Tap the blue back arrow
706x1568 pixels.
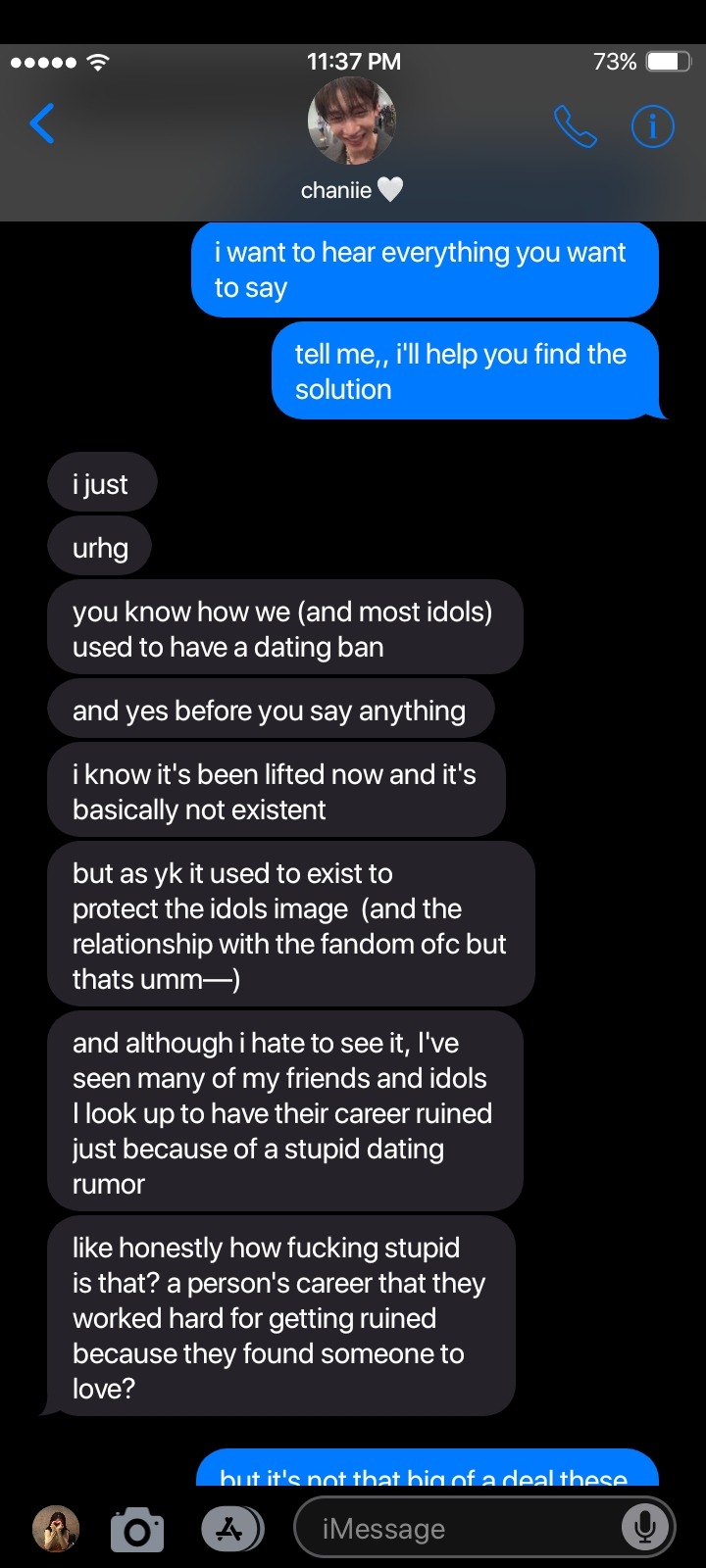[x=42, y=123]
